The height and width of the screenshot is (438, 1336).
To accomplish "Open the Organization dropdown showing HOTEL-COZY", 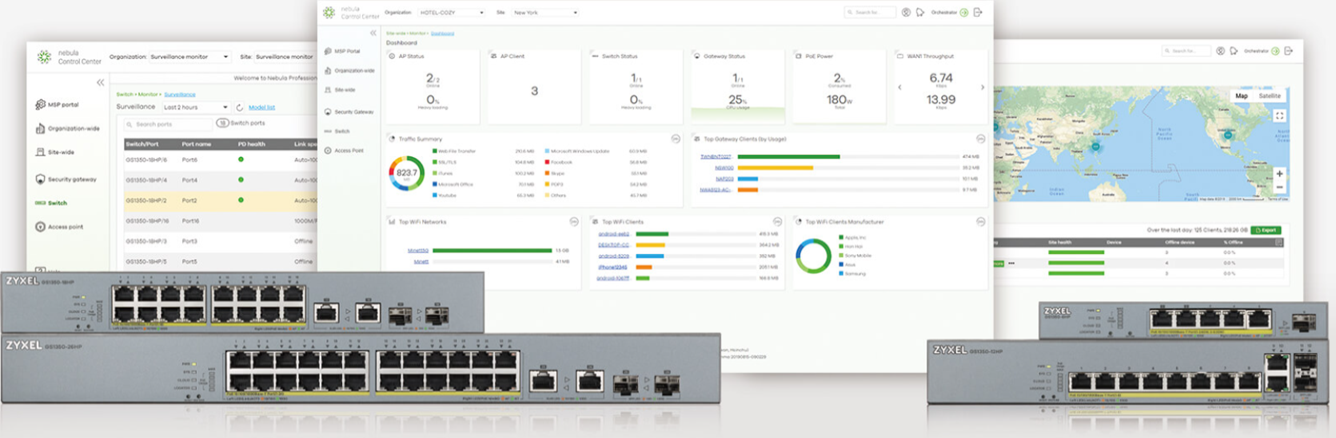I will [x=452, y=13].
